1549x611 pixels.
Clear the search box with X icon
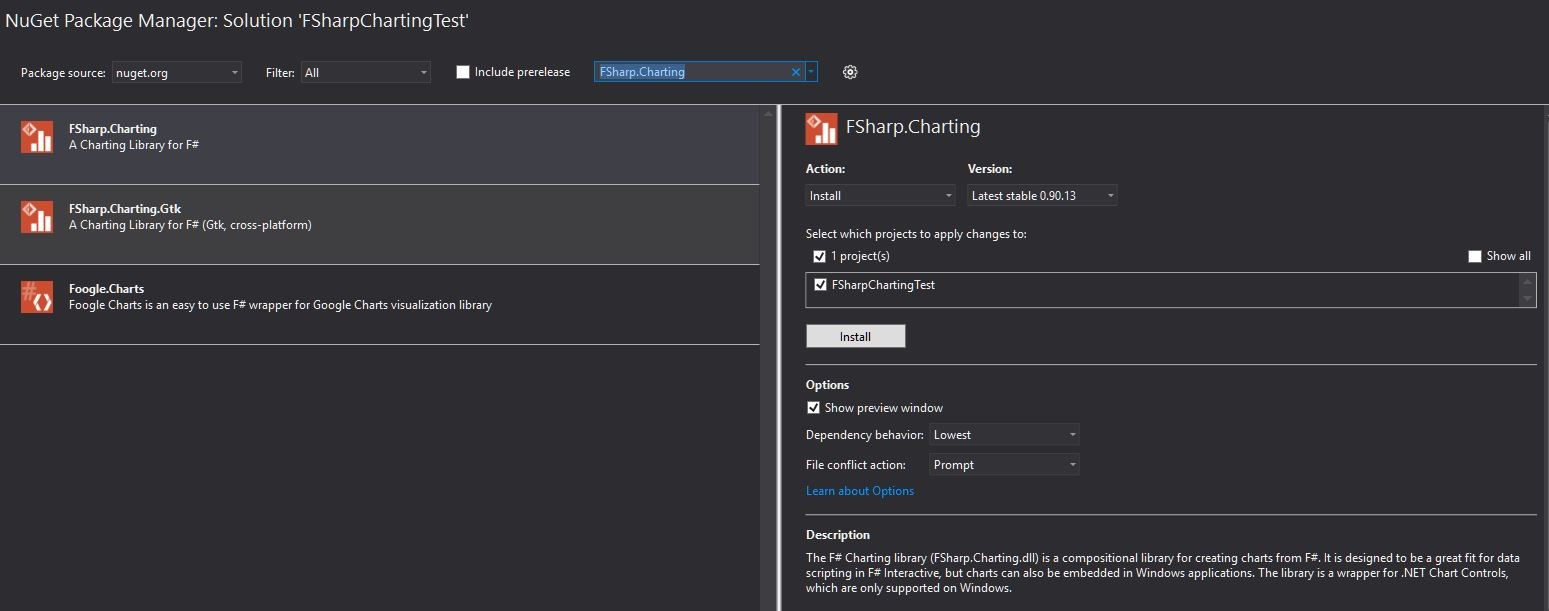pyautogui.click(x=796, y=72)
